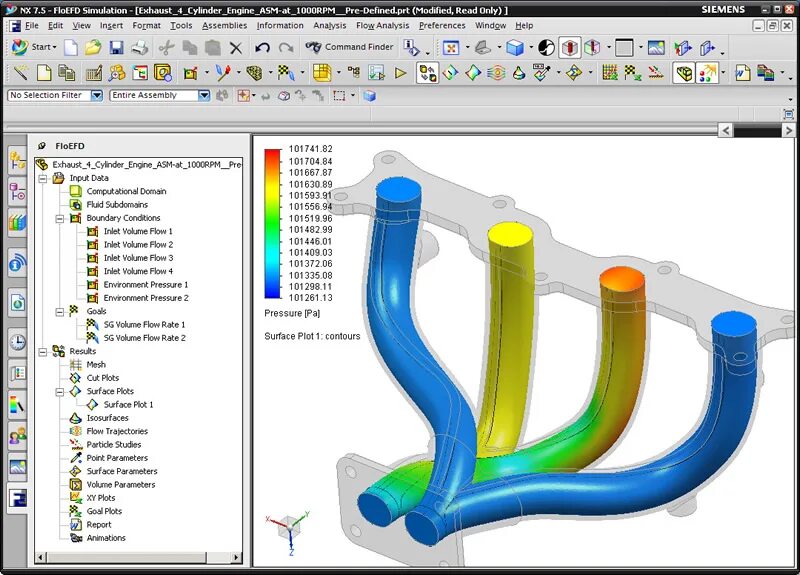Open the Insert menu
800x575 pixels.
(x=111, y=25)
